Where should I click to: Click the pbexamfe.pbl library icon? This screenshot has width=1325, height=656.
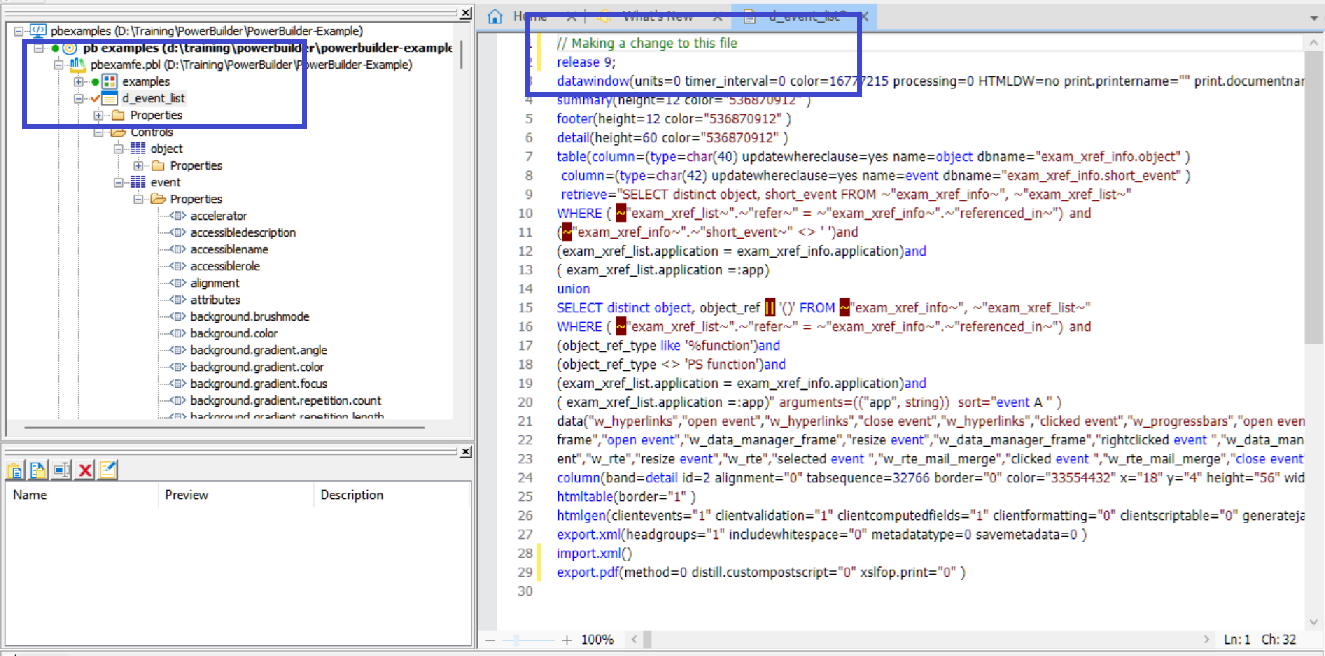point(79,64)
